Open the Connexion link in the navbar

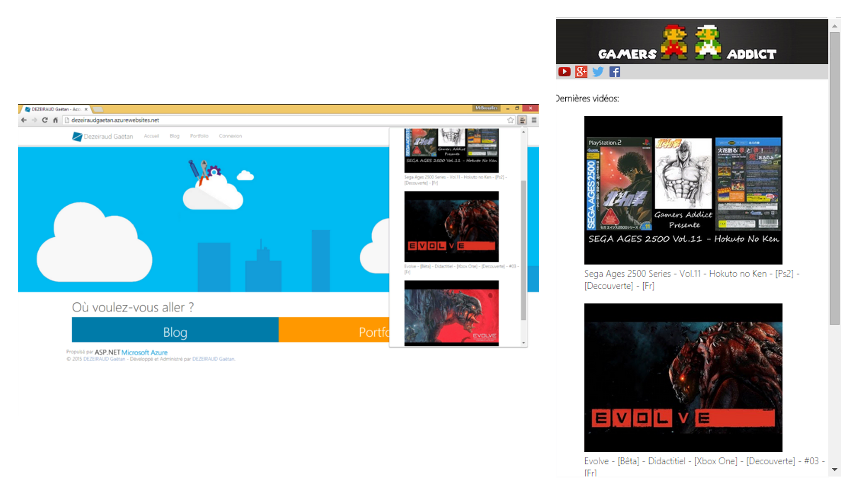pyautogui.click(x=230, y=136)
